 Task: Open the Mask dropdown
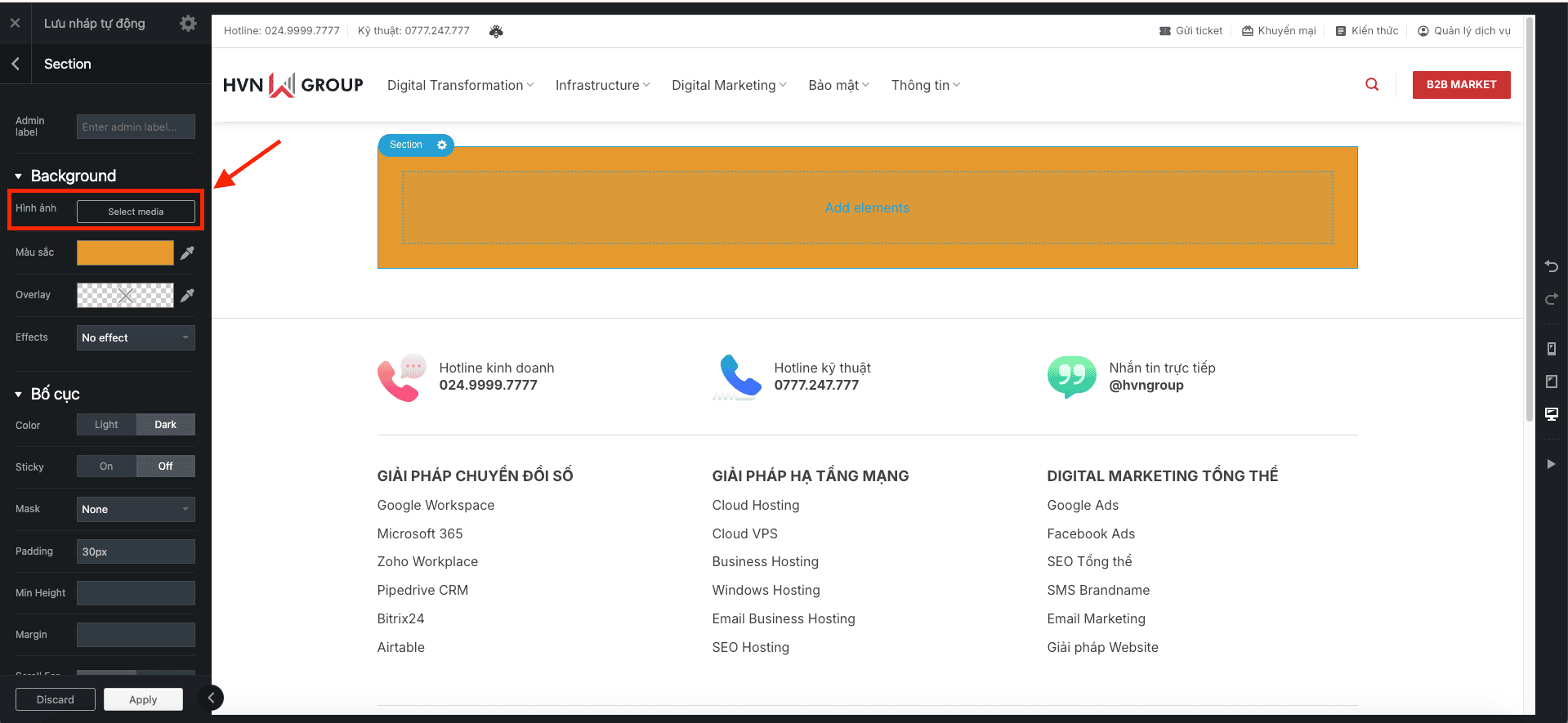click(x=136, y=510)
